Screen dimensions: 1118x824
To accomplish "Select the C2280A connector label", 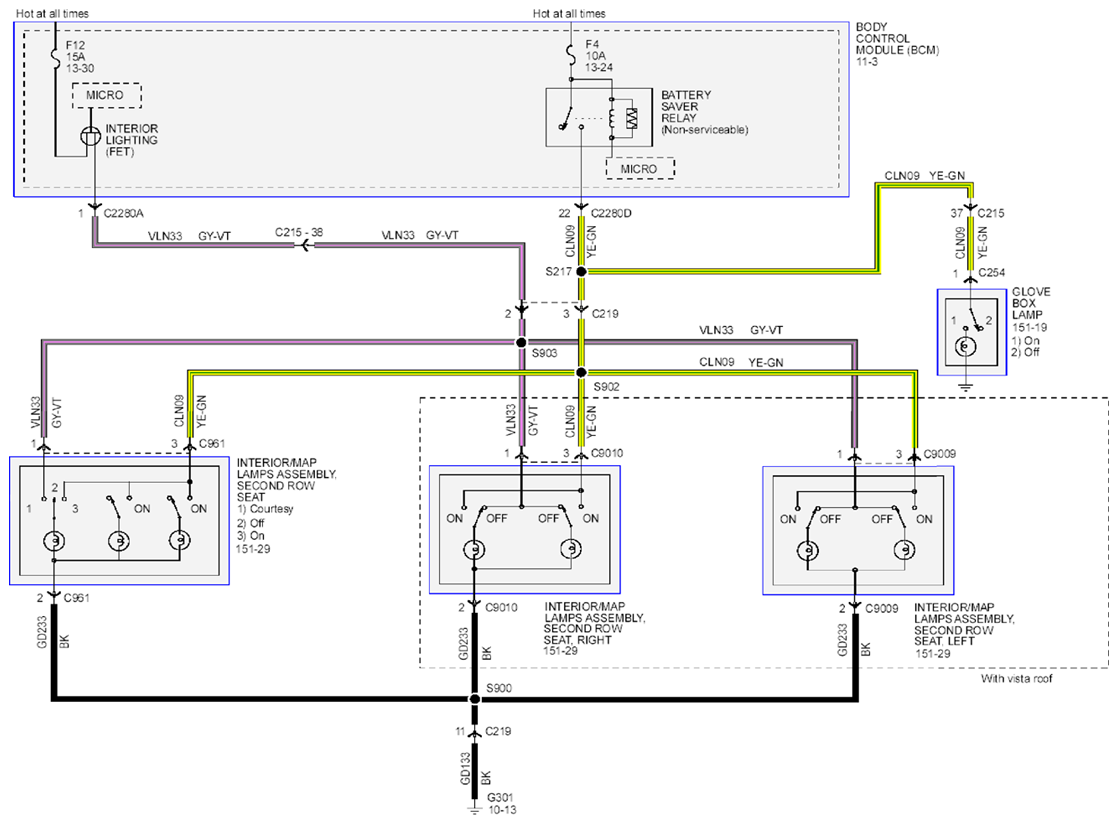I will (123, 213).
